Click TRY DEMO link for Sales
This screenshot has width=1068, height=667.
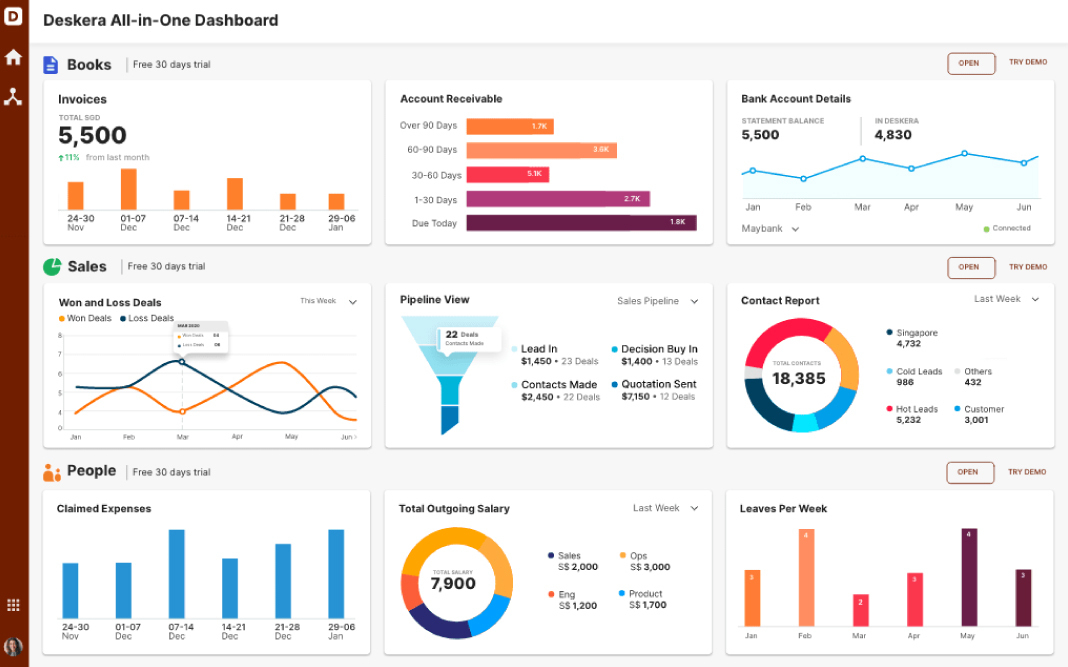click(x=1028, y=267)
